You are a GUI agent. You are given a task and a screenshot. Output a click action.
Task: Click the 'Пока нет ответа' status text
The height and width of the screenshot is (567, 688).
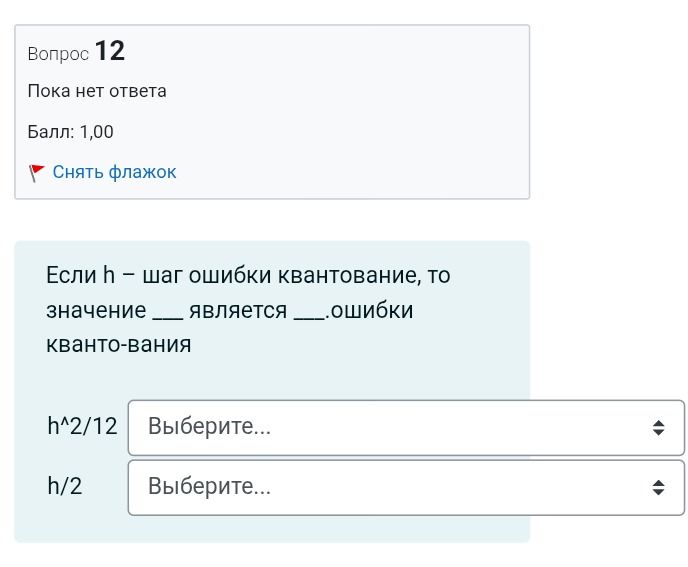coord(97,91)
